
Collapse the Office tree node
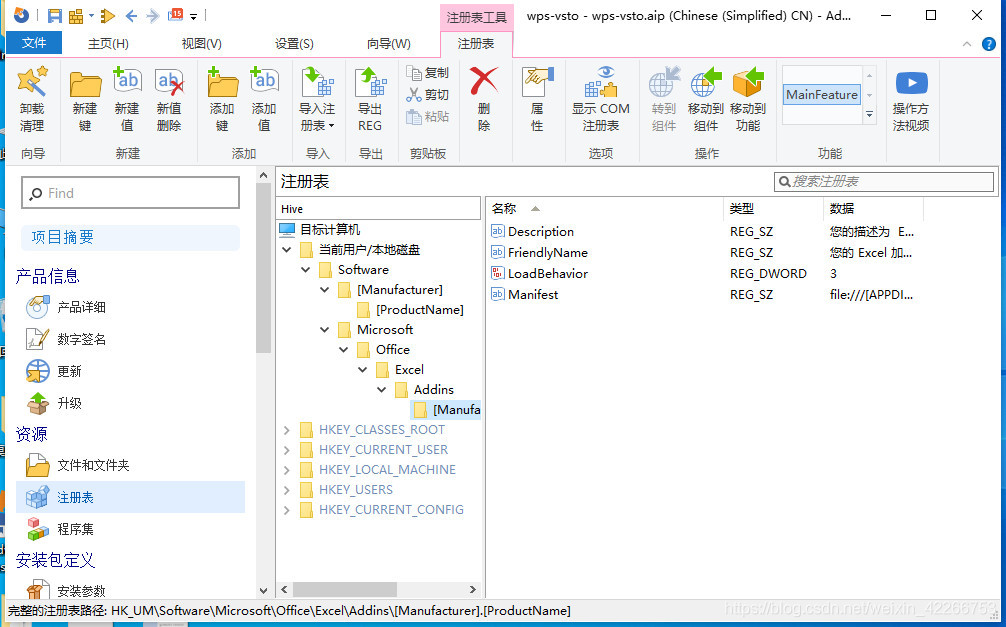tap(344, 350)
